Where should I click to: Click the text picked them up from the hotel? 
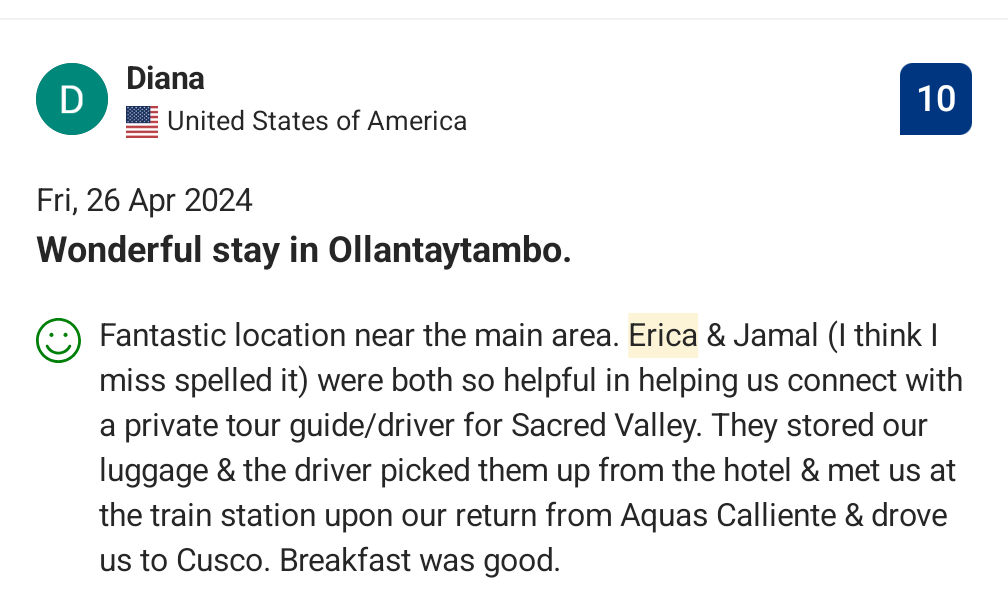pos(586,470)
